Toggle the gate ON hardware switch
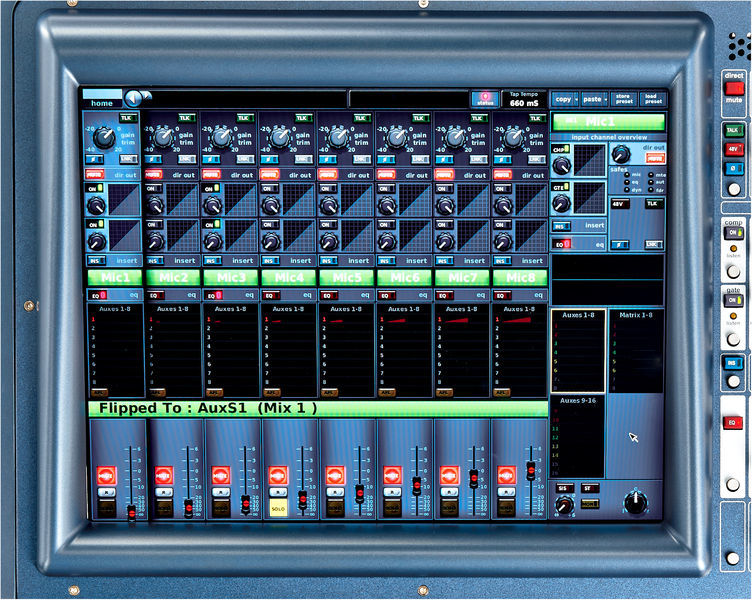752x600 pixels. coord(733,300)
